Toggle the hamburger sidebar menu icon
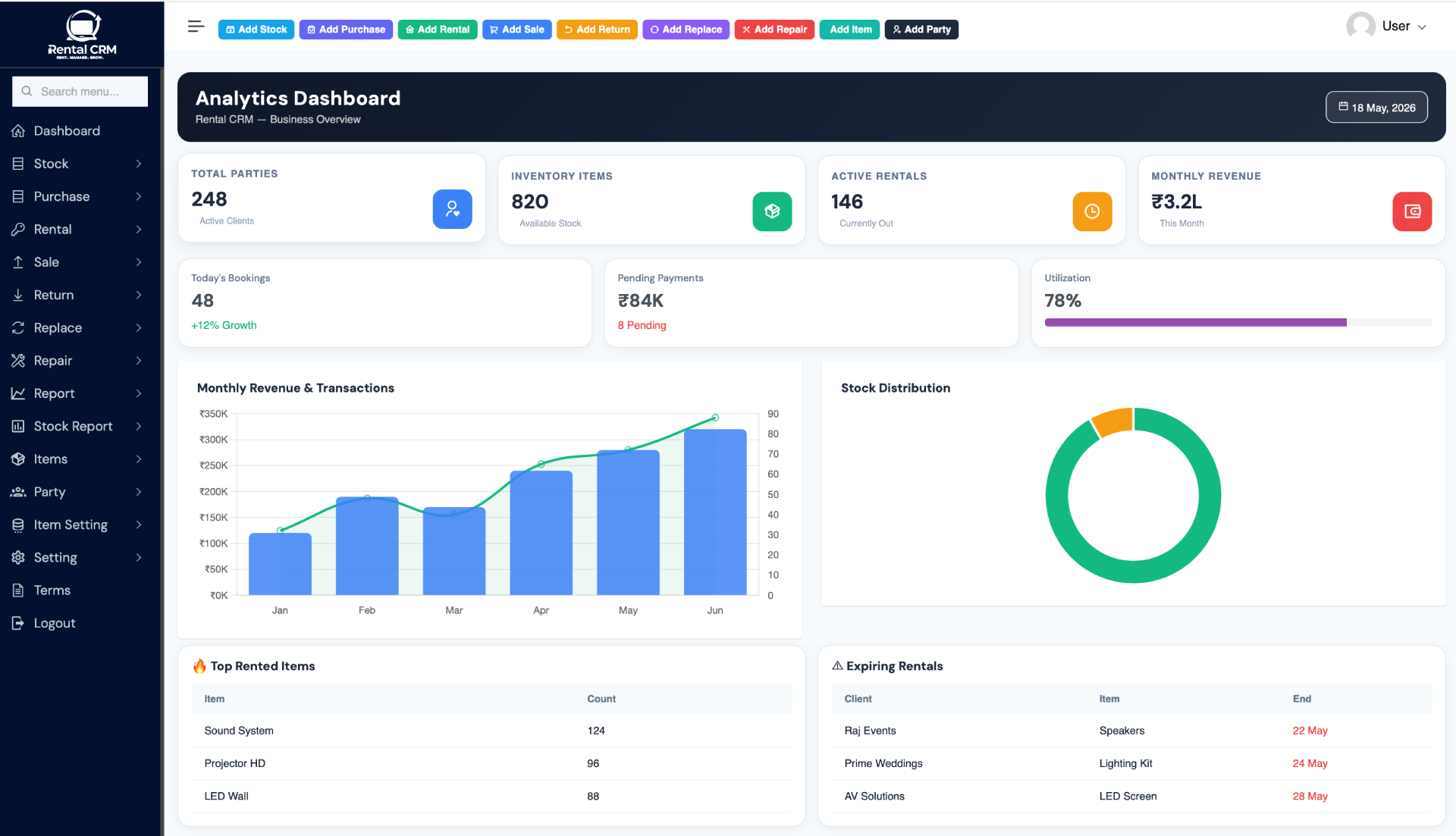The height and width of the screenshot is (836, 1456). click(x=196, y=27)
